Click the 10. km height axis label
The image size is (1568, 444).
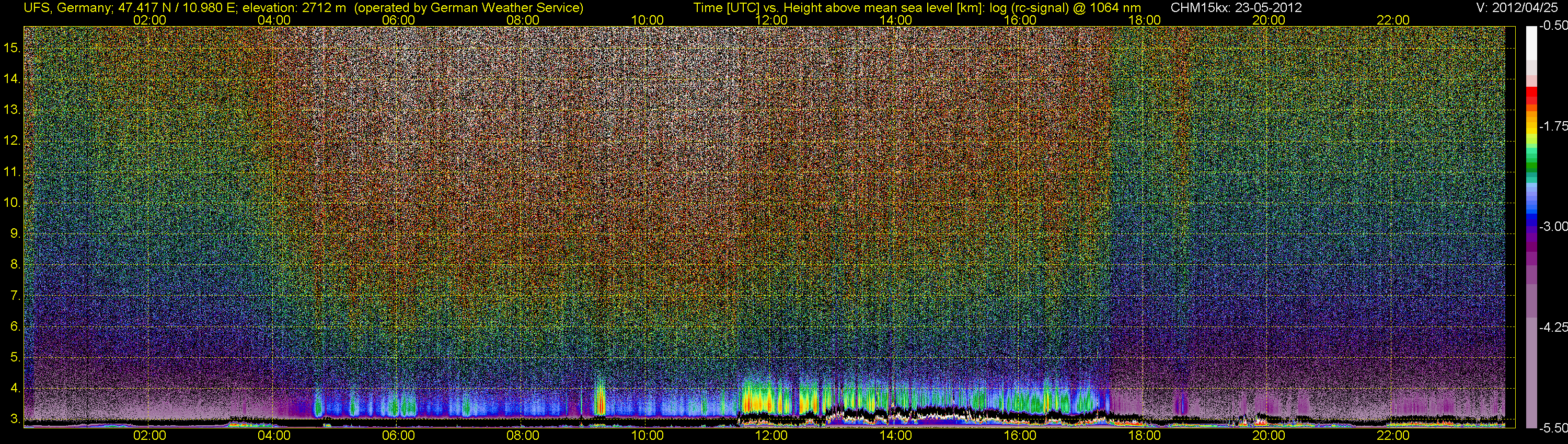click(x=12, y=203)
